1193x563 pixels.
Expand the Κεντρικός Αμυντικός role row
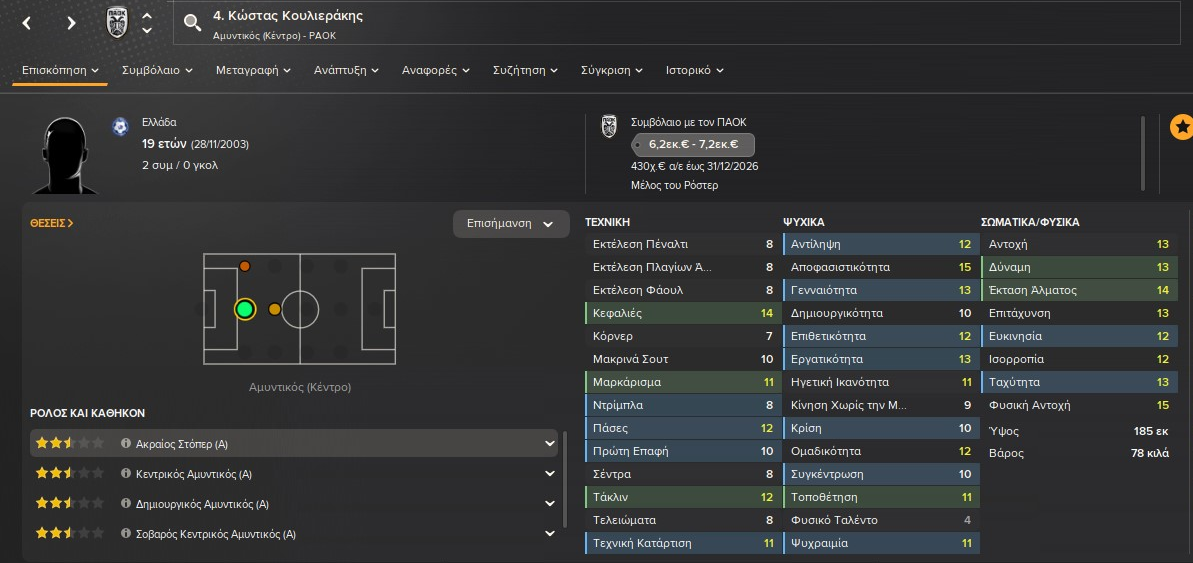(x=549, y=474)
